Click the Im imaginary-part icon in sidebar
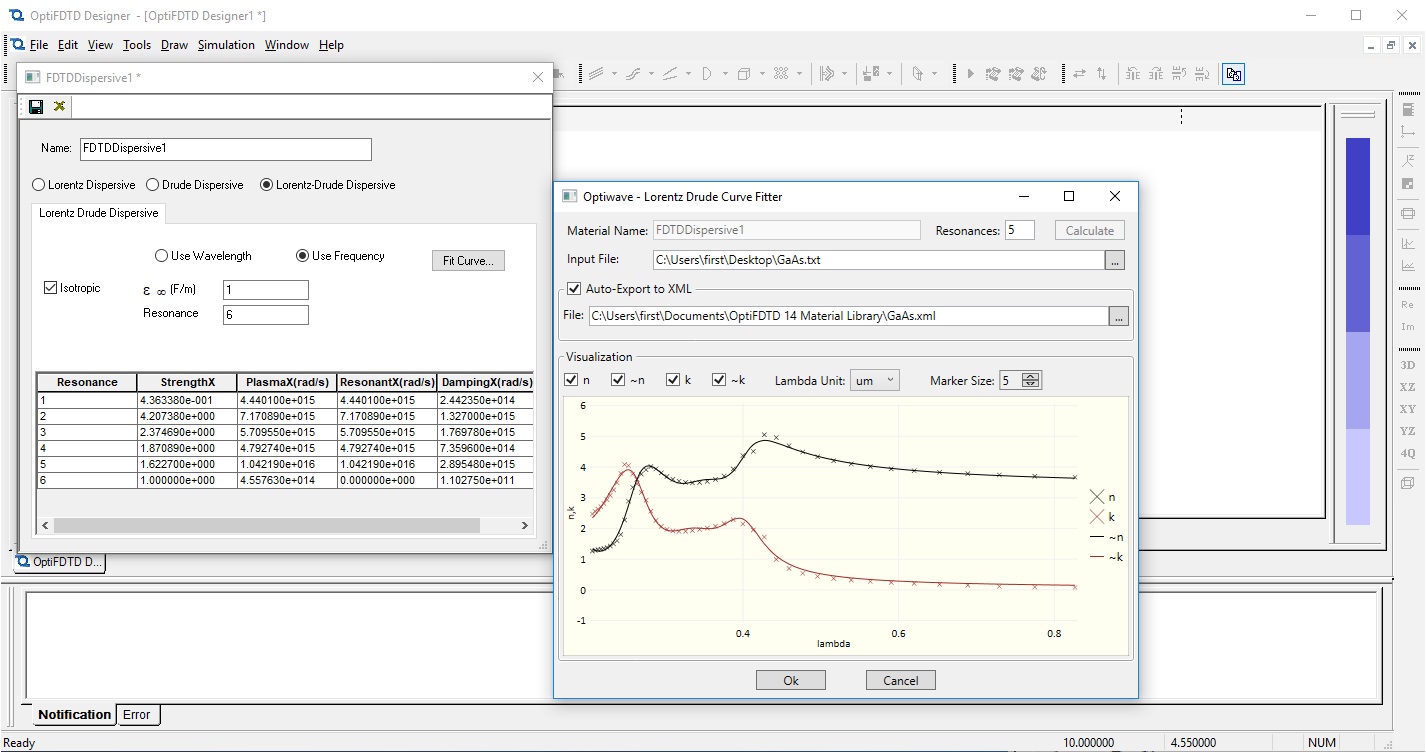The image size is (1426, 752). 1407,326
